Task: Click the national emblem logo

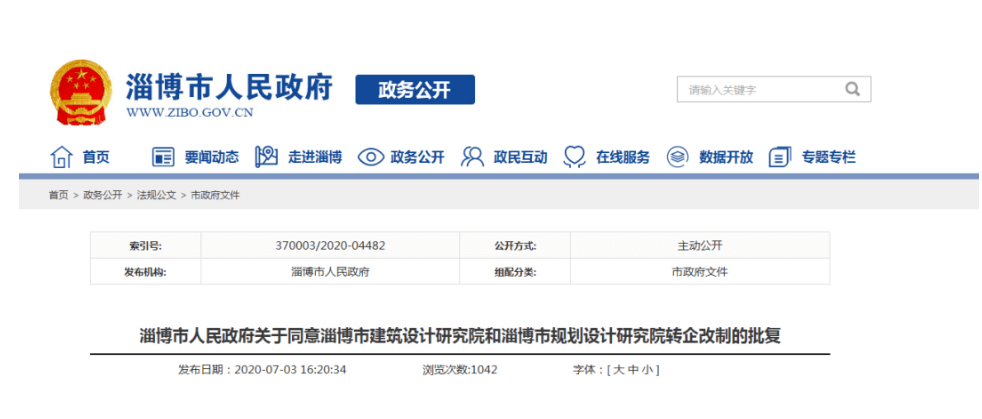Action: (x=81, y=92)
